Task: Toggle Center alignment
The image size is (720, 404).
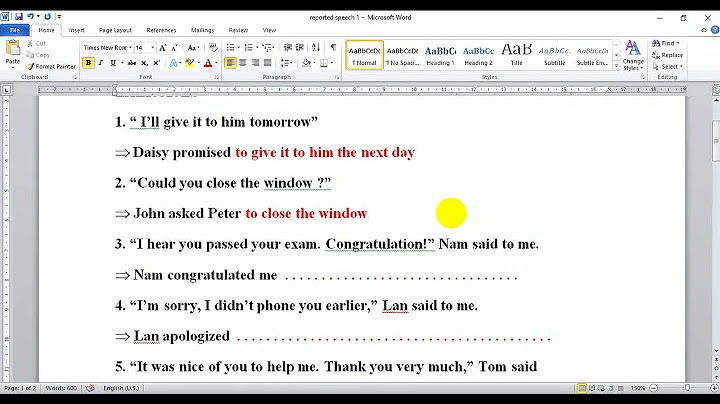Action: coord(242,63)
